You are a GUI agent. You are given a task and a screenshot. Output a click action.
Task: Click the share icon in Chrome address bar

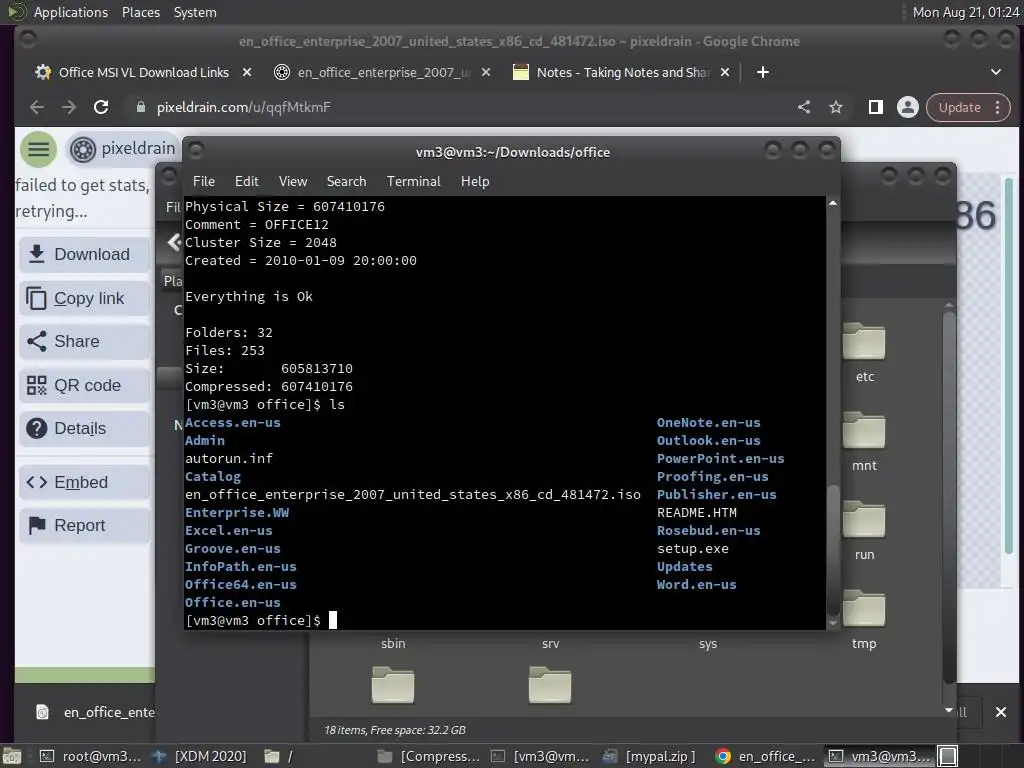click(x=804, y=107)
